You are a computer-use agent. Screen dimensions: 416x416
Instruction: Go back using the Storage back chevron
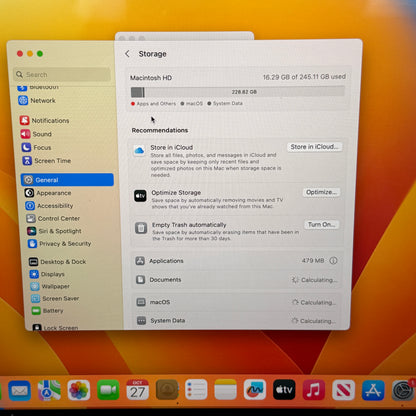click(x=127, y=54)
